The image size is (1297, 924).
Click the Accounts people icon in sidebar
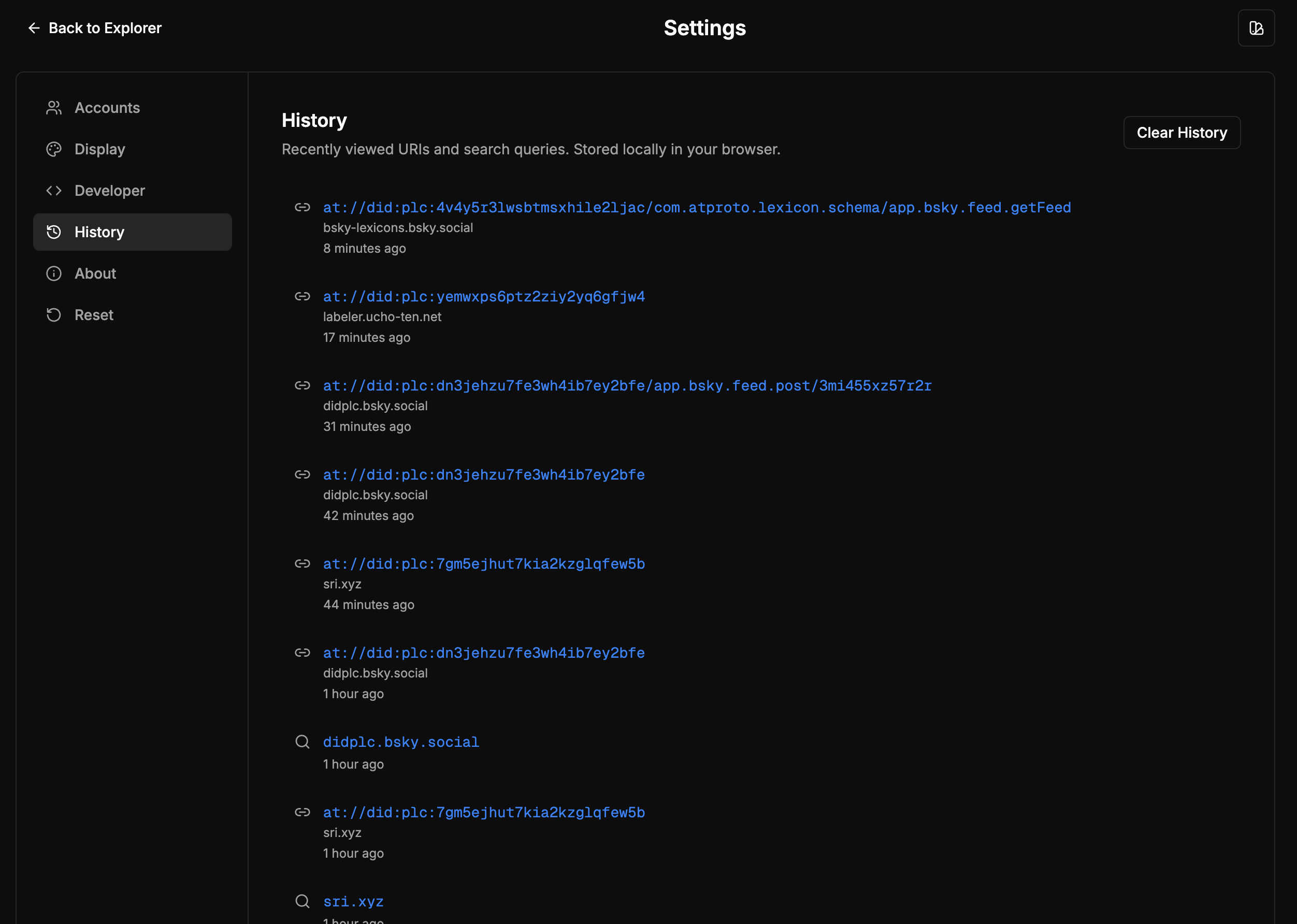pyautogui.click(x=54, y=108)
